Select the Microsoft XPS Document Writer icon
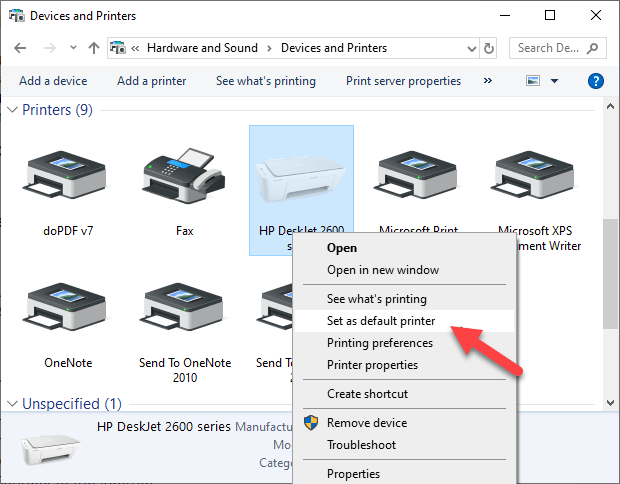 [535, 174]
